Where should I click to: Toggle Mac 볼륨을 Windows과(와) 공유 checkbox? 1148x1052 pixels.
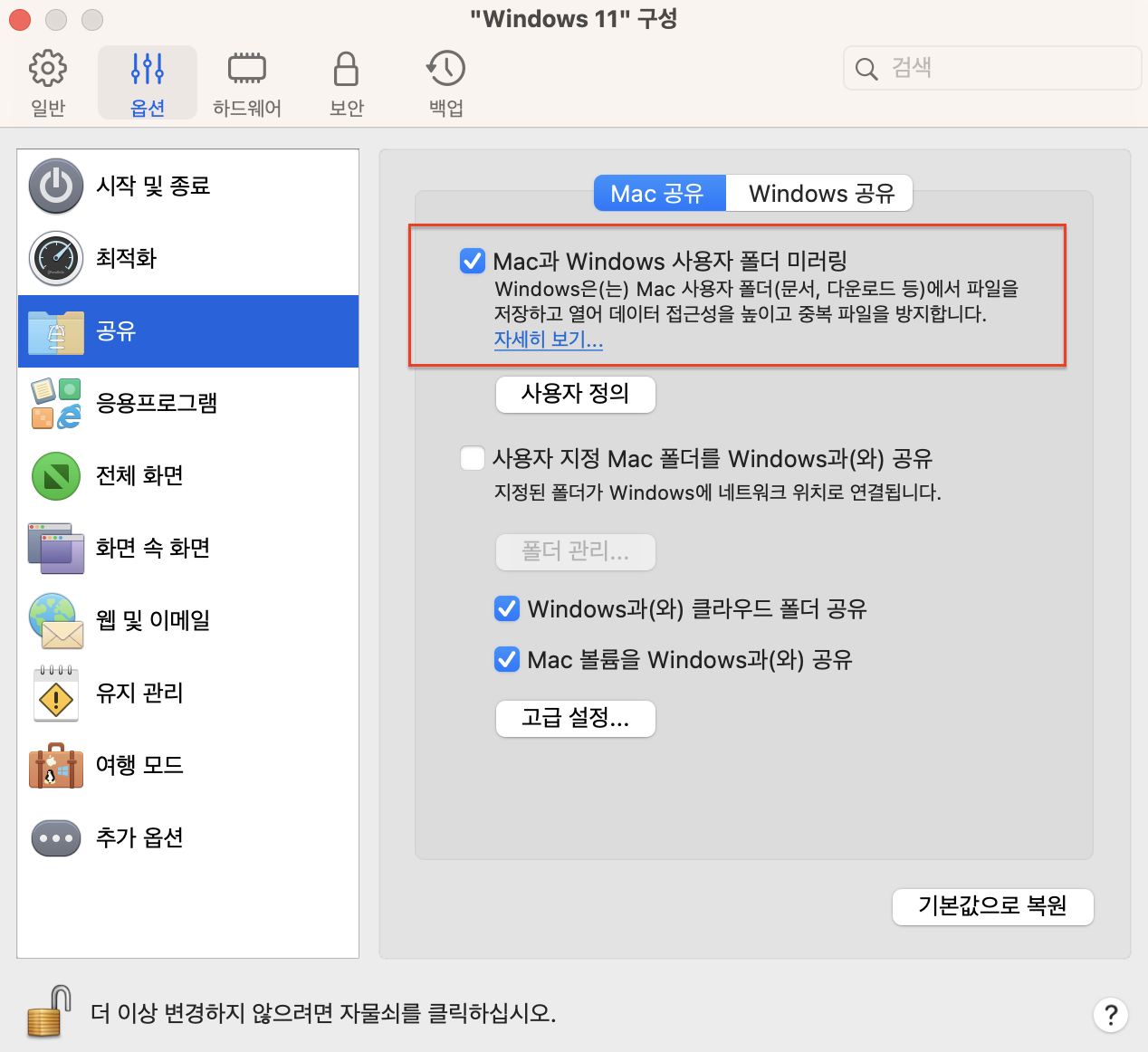click(507, 659)
